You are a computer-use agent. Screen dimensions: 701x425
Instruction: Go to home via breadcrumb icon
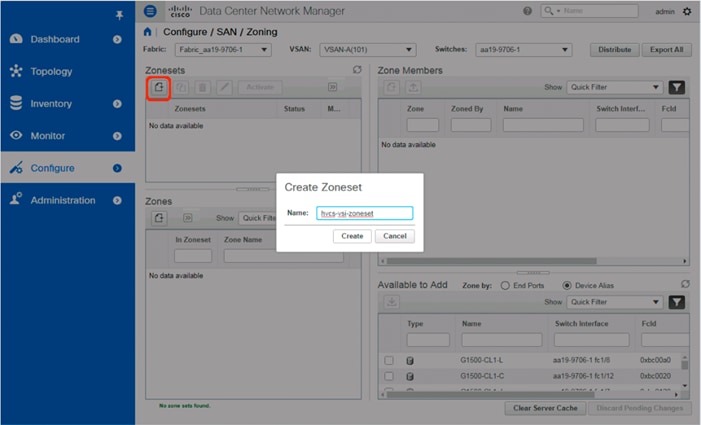[x=148, y=32]
